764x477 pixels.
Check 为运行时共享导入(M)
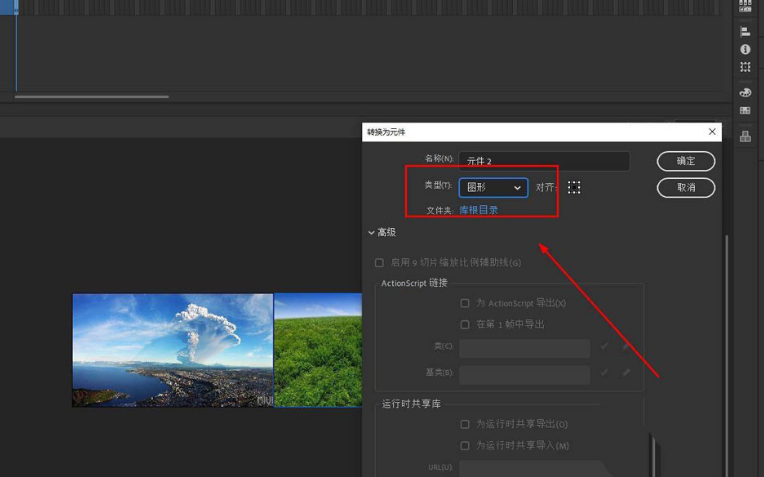465,446
